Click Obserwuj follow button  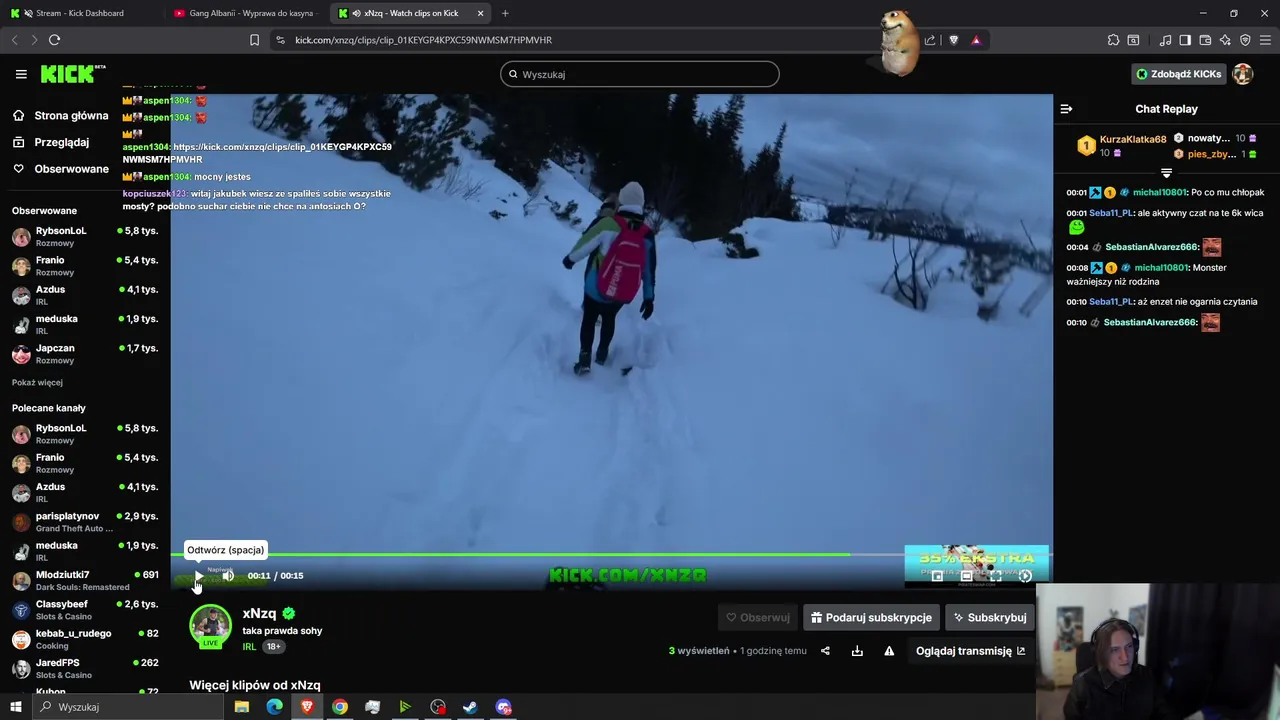[758, 618]
